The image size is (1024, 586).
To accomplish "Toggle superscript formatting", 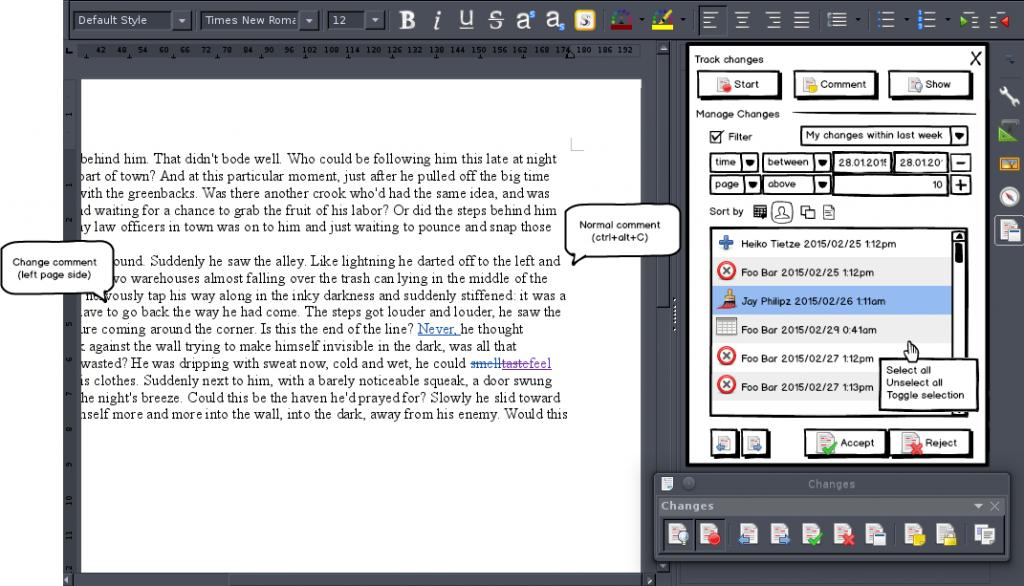I will tap(524, 19).
